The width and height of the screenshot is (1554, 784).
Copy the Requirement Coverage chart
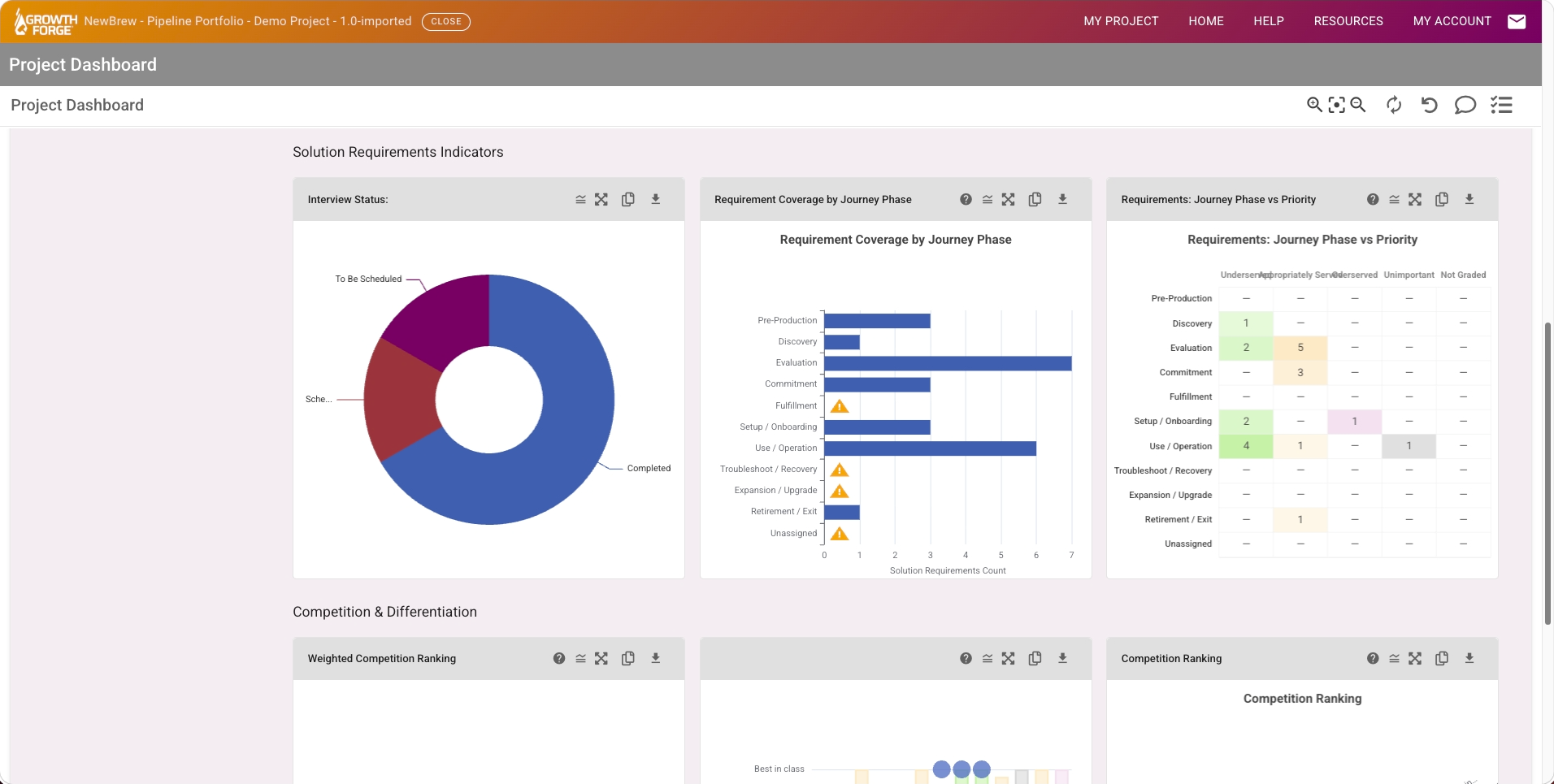coord(1035,199)
